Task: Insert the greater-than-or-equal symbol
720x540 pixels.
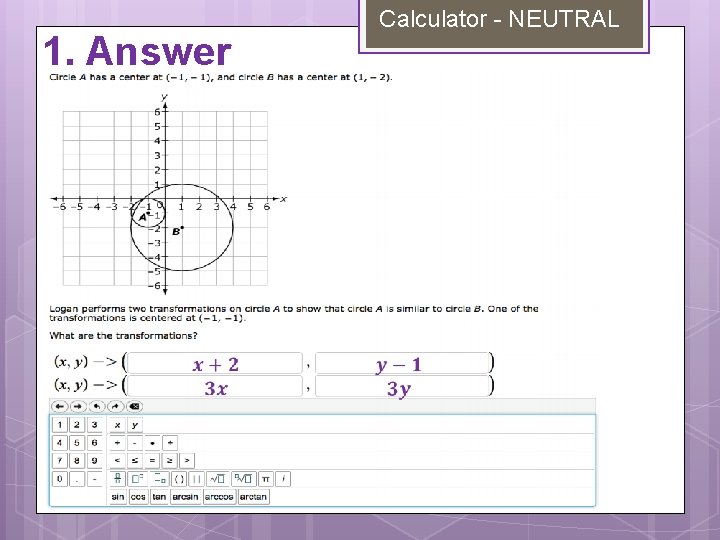Action: coord(169,460)
